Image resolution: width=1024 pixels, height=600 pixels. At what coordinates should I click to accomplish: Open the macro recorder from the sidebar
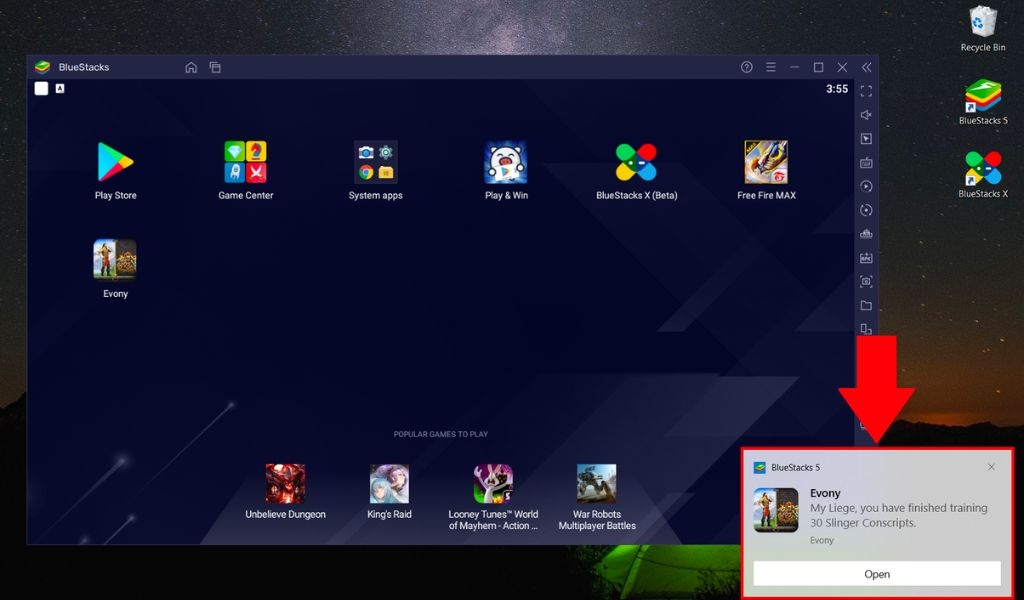(x=866, y=258)
